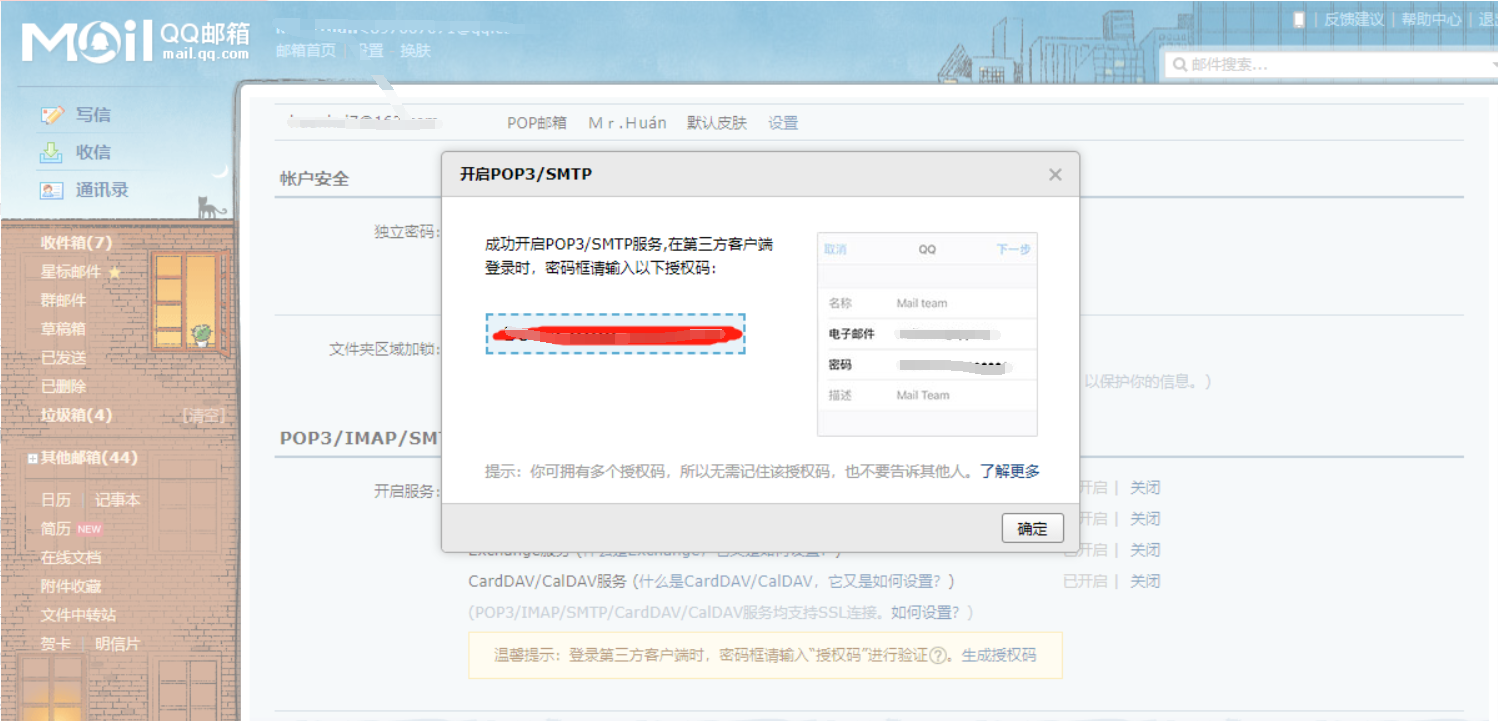Click the 默认皮肤 text
Screen dimensions: 1498x721
(x=717, y=123)
